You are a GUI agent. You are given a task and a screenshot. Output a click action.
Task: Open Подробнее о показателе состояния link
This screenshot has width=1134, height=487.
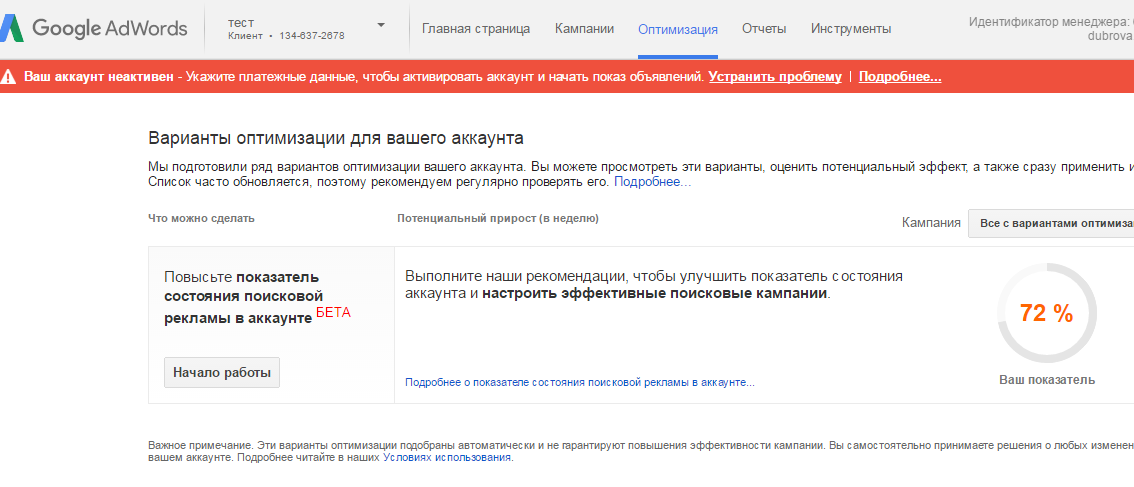[x=579, y=382]
